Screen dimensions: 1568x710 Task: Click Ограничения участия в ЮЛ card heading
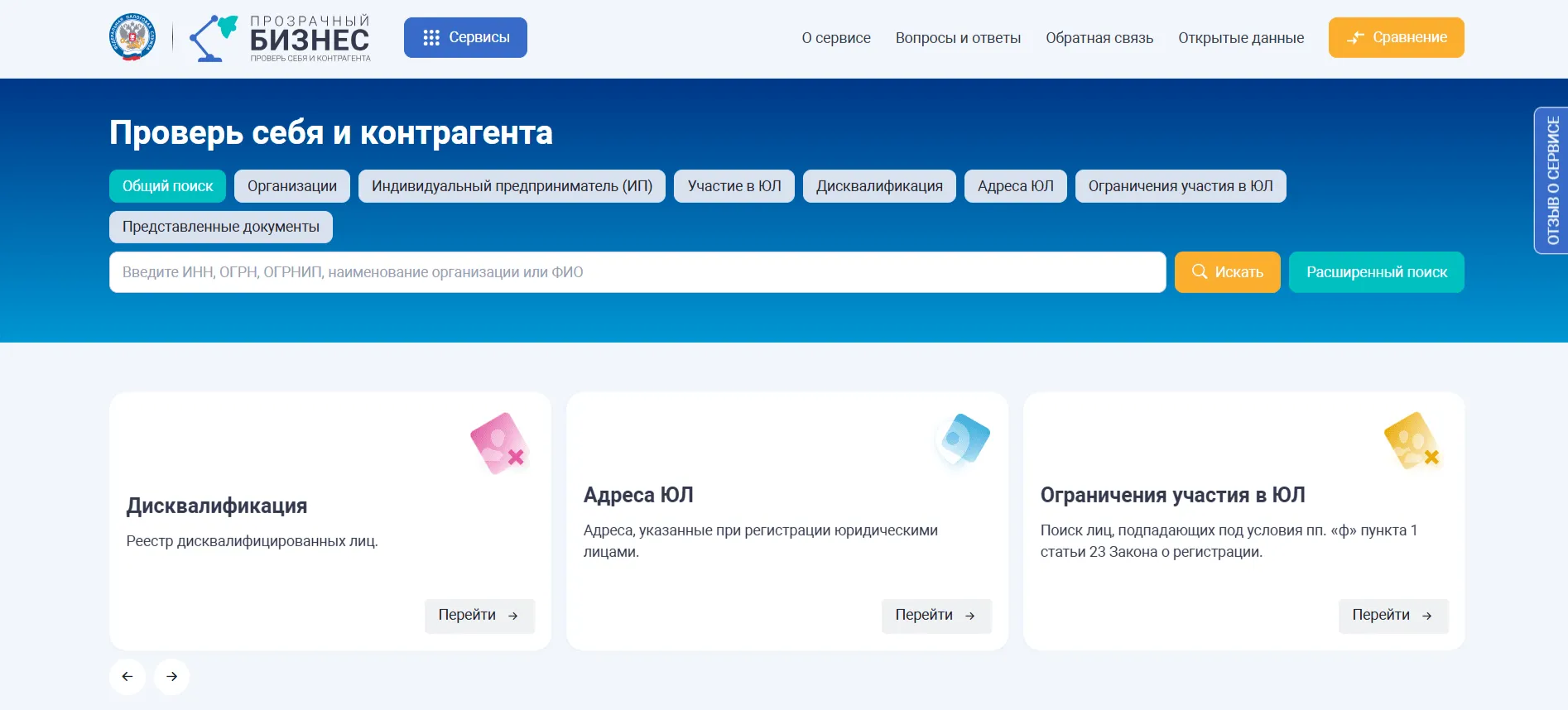point(1172,495)
